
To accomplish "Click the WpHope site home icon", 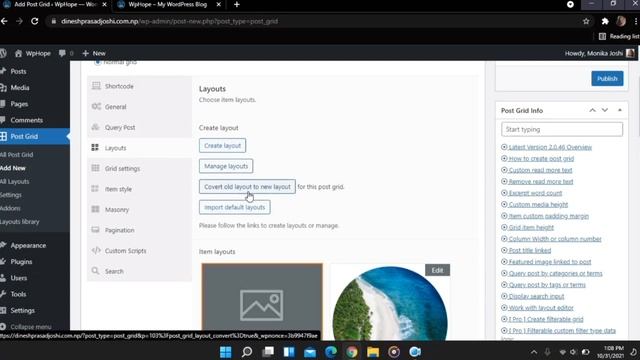I will [x=18, y=53].
